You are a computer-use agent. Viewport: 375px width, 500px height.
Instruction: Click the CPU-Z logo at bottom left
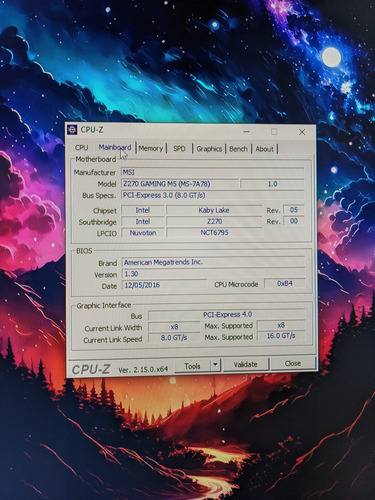click(x=91, y=369)
